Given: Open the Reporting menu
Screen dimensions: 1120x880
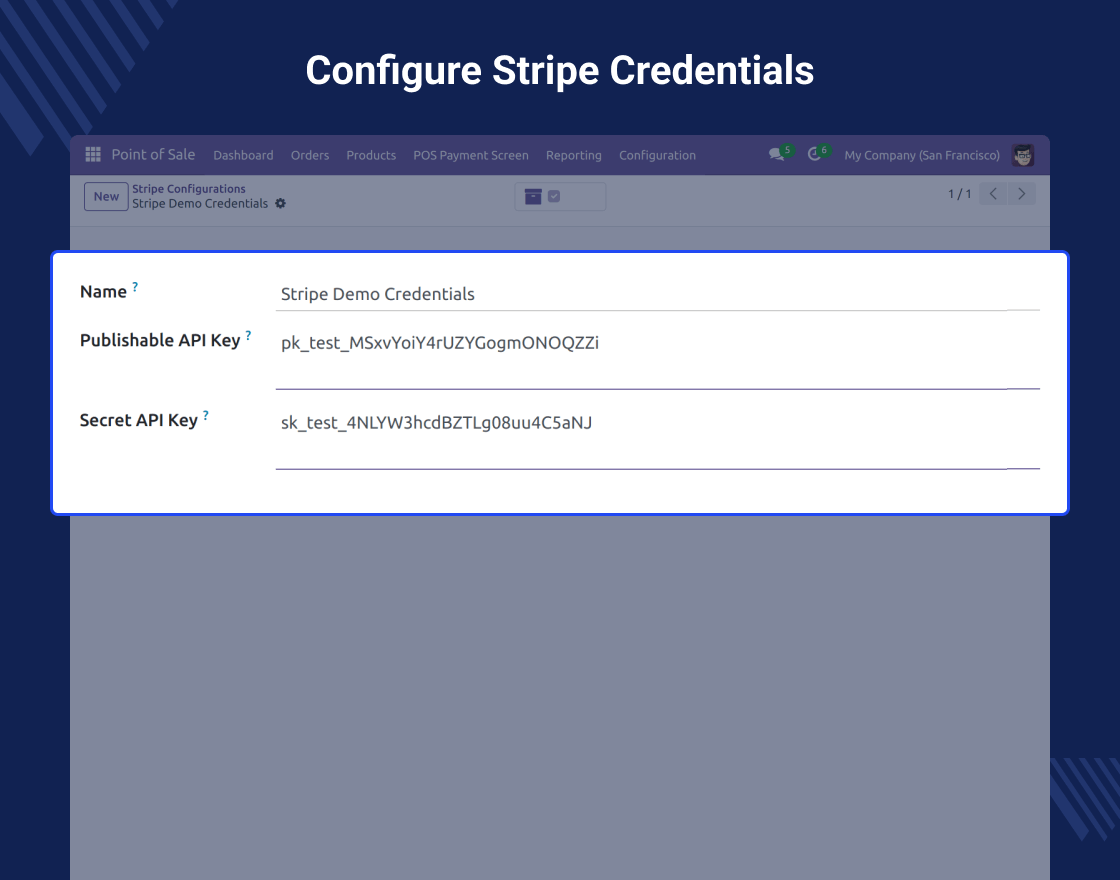Looking at the screenshot, I should tap(574, 155).
